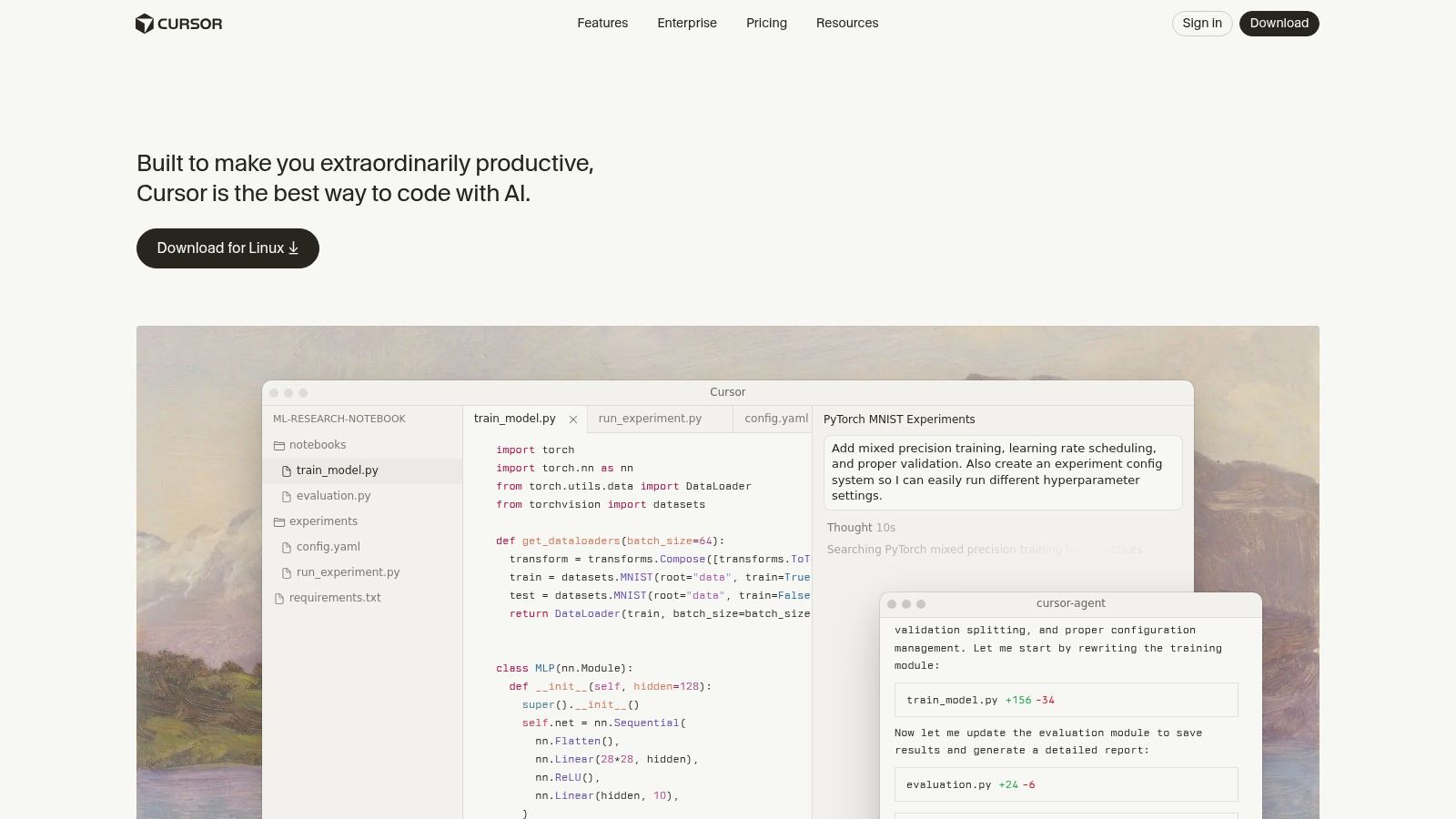Switch to the run_experiment.py tab
The width and height of the screenshot is (1456, 819).
point(650,419)
